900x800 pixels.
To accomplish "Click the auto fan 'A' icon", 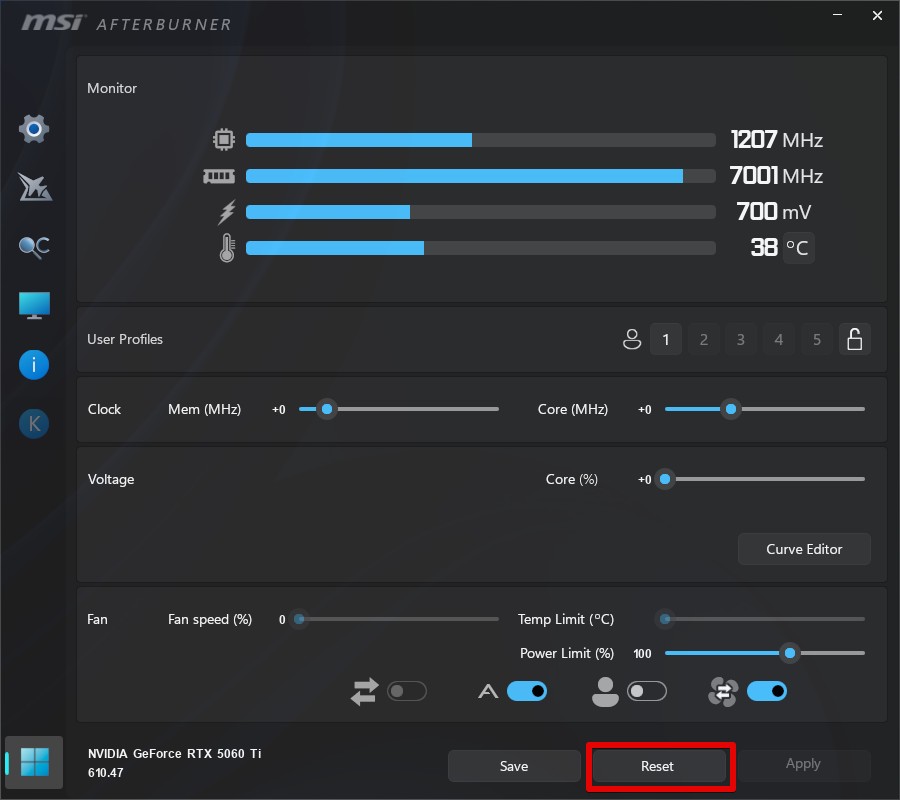I will 488,692.
